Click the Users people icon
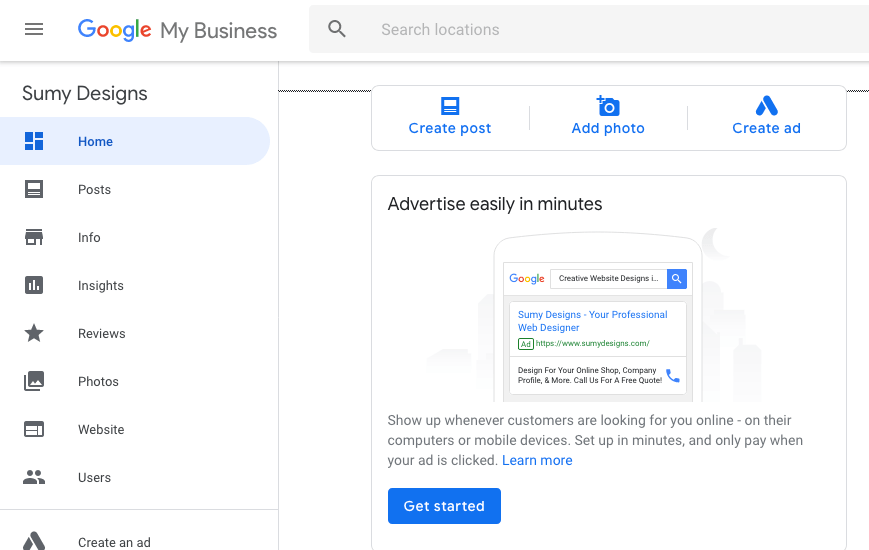This screenshot has width=869, height=550. click(x=34, y=477)
